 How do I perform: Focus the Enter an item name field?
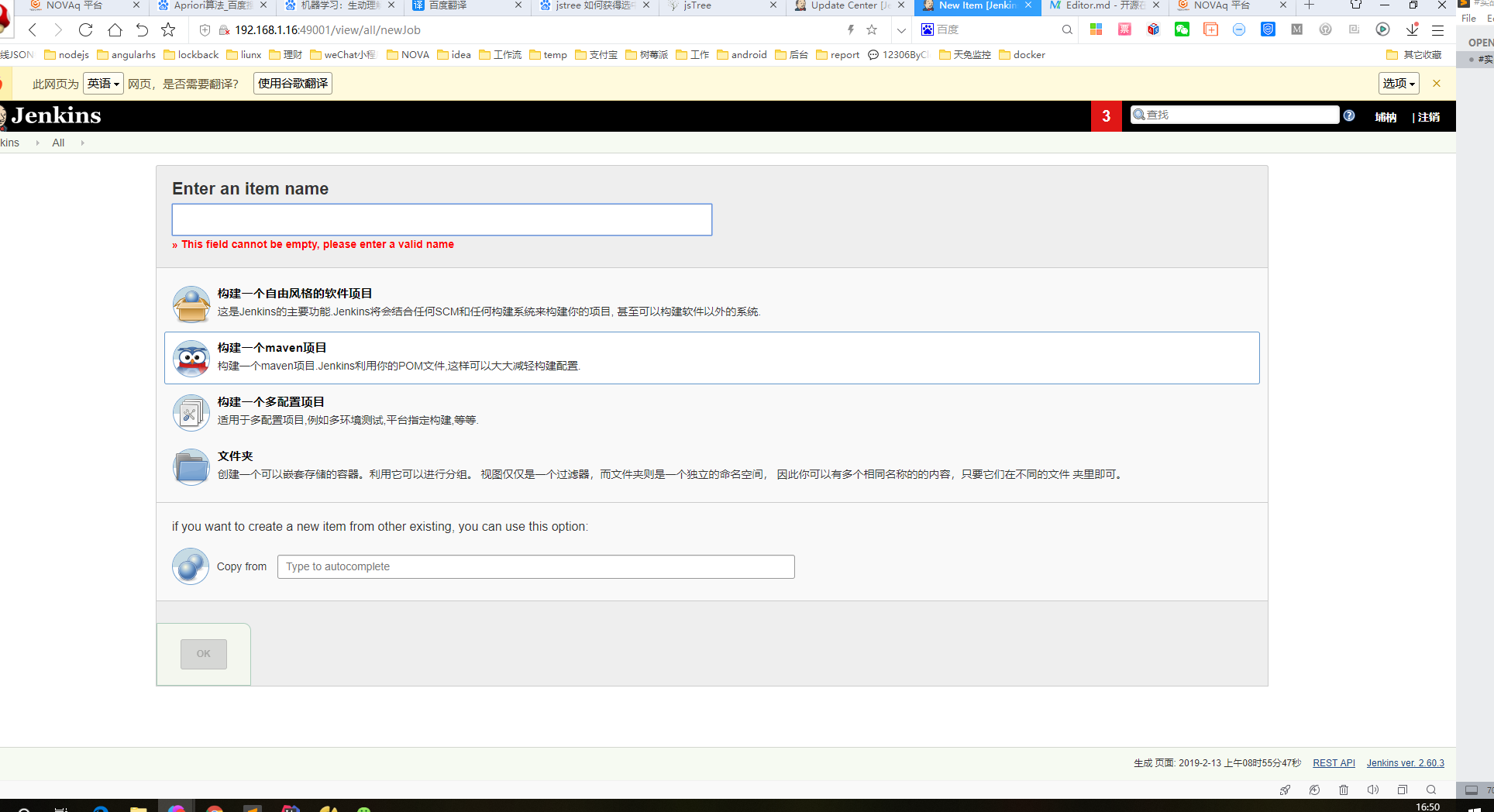coord(442,220)
